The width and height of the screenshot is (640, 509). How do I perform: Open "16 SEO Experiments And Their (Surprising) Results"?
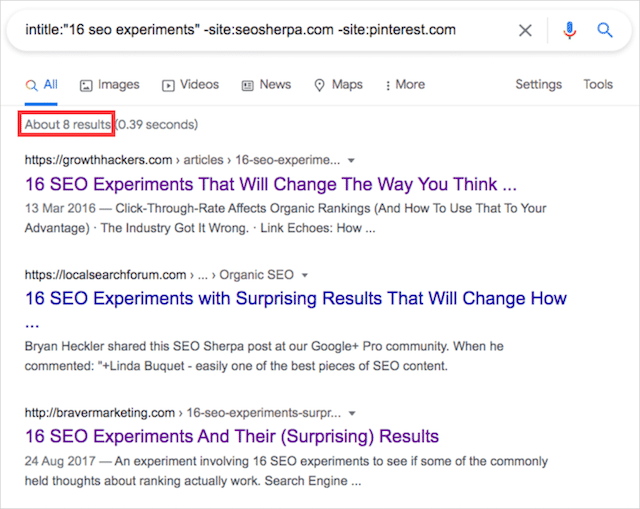coord(231,436)
